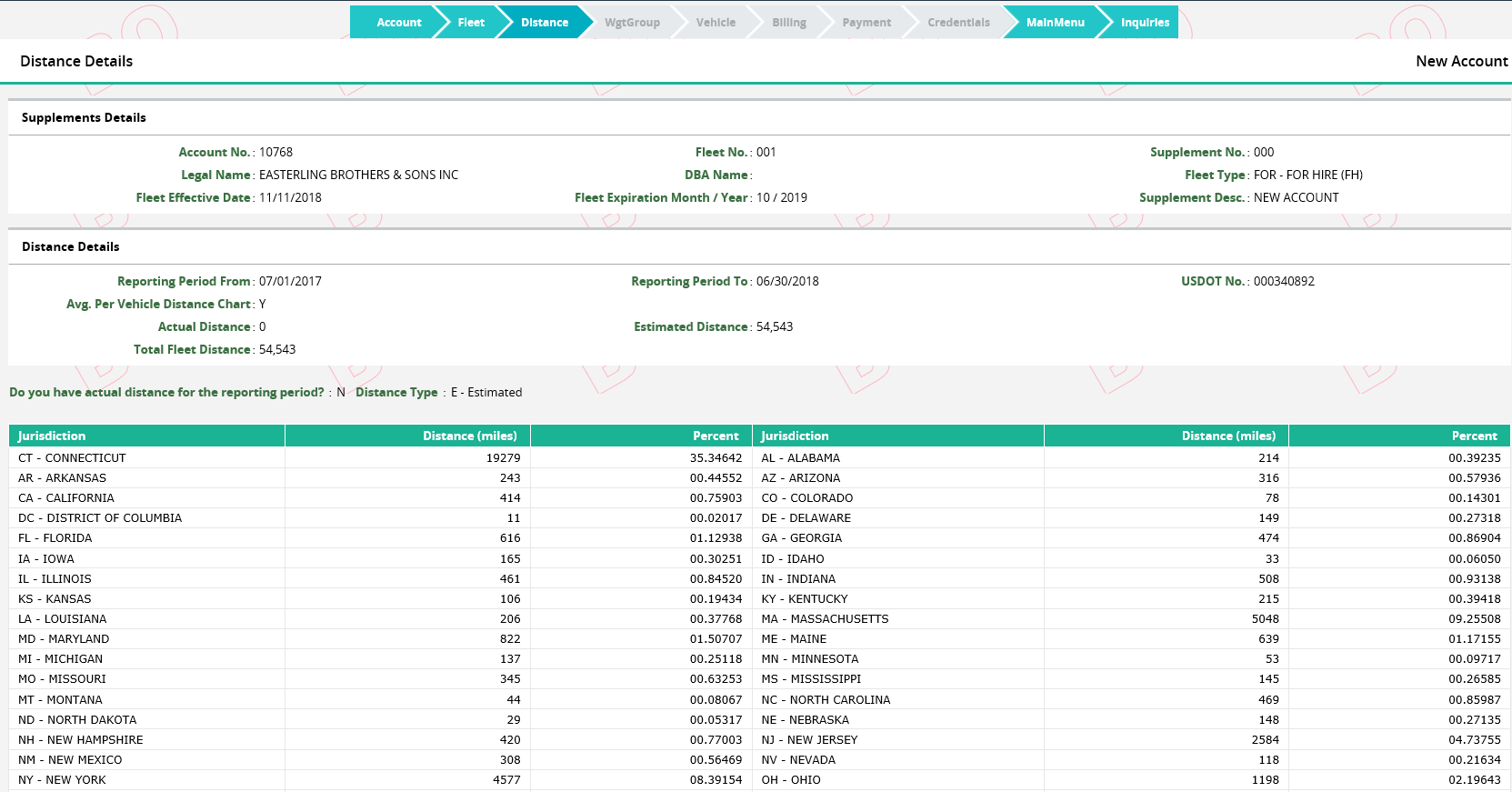Open the Inquiries tab
Screen dimensions: 1512x792
coord(1145,23)
